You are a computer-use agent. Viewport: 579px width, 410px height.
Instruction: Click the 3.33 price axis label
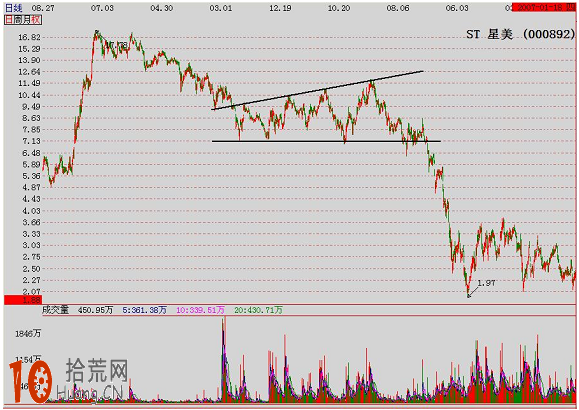pos(31,234)
